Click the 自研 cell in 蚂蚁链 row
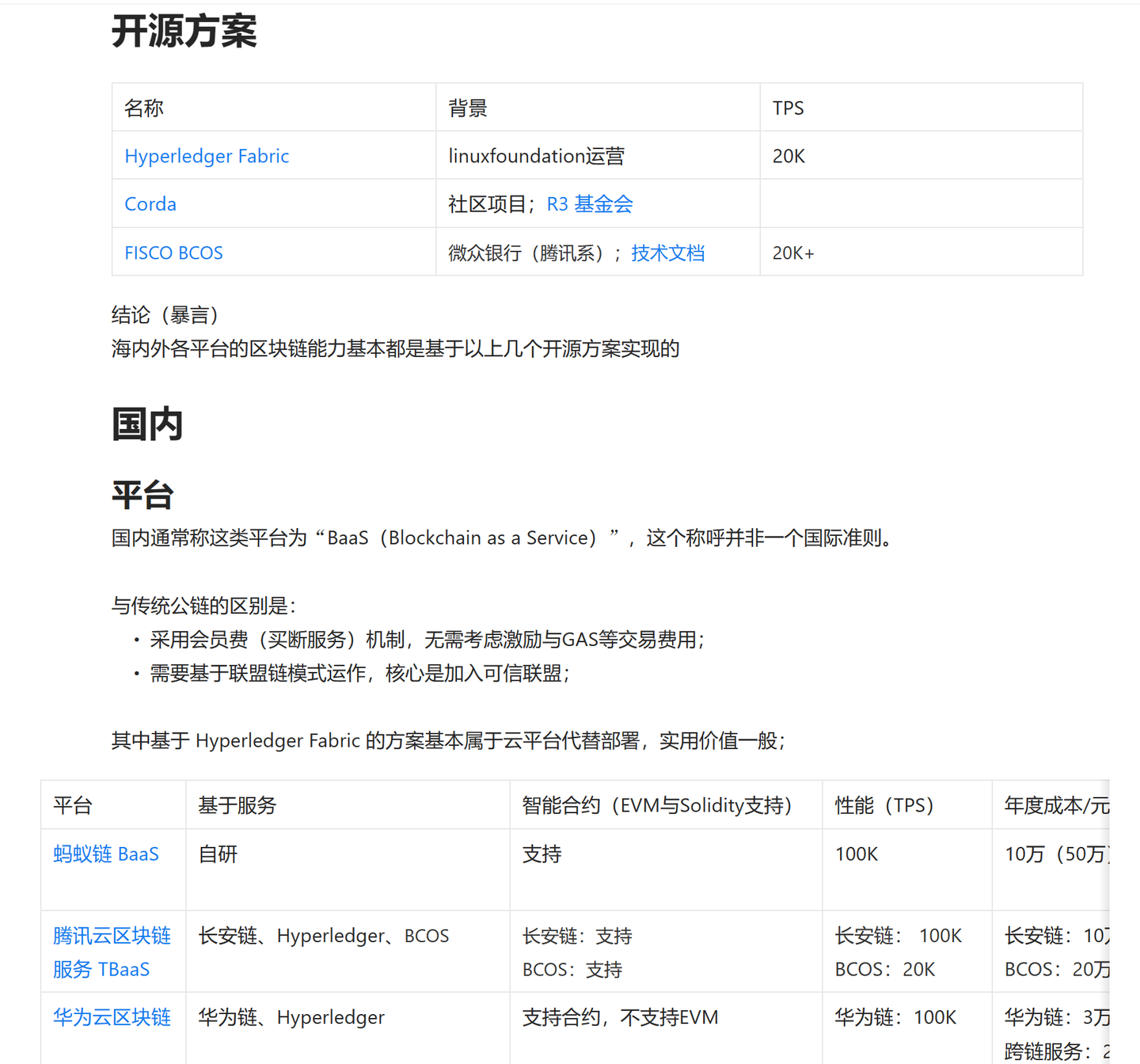 click(x=218, y=854)
